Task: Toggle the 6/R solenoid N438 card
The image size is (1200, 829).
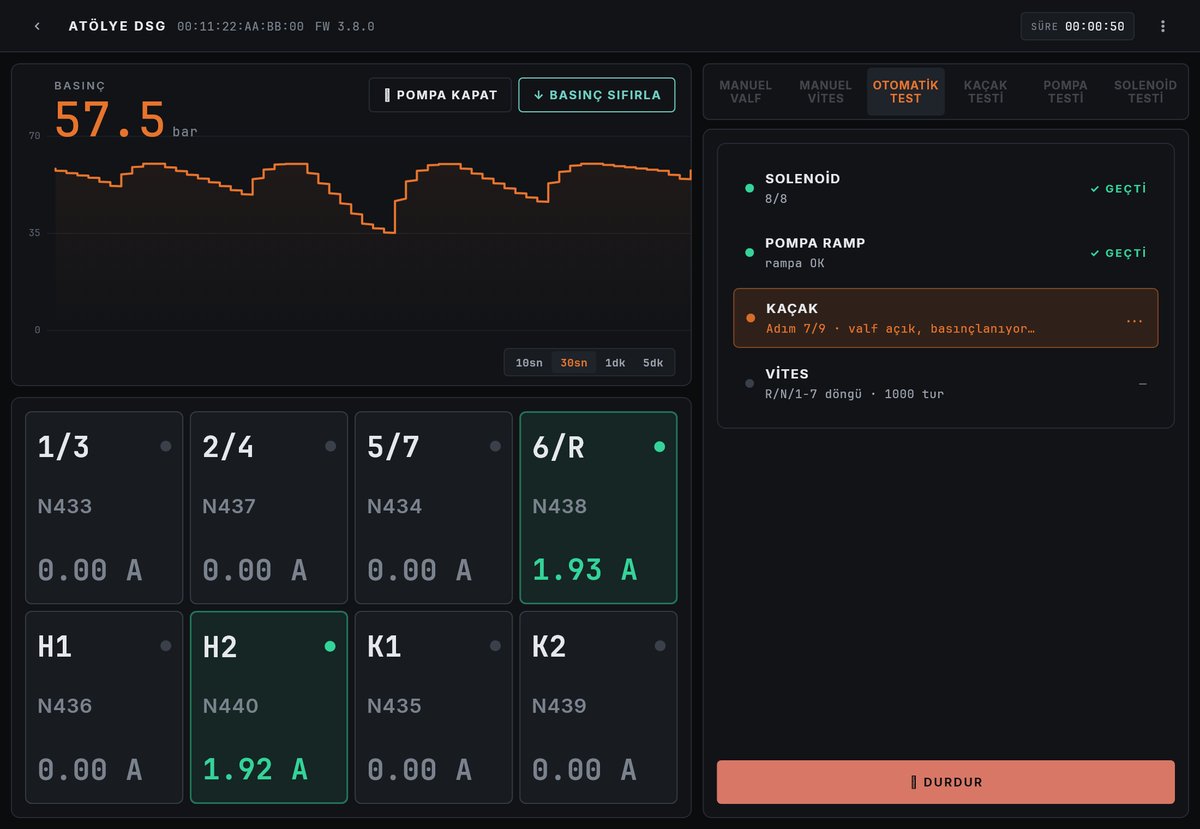Action: click(x=599, y=508)
